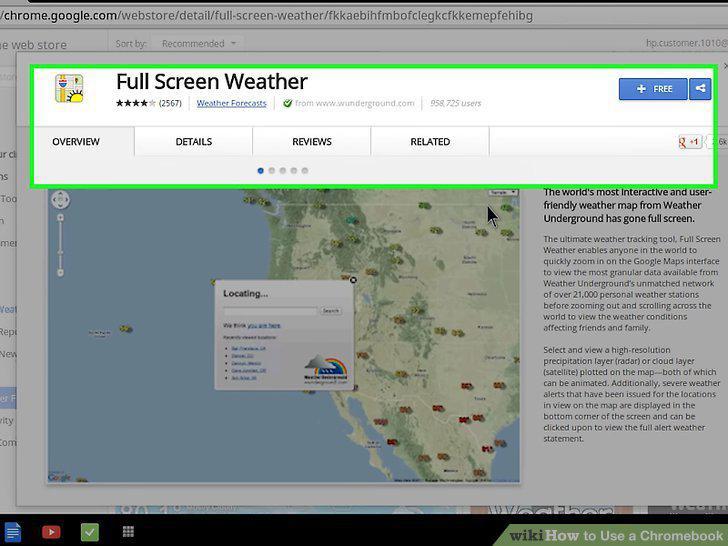Select the third screenshot carousel dot
Screen dimensions: 728x546
point(283,171)
